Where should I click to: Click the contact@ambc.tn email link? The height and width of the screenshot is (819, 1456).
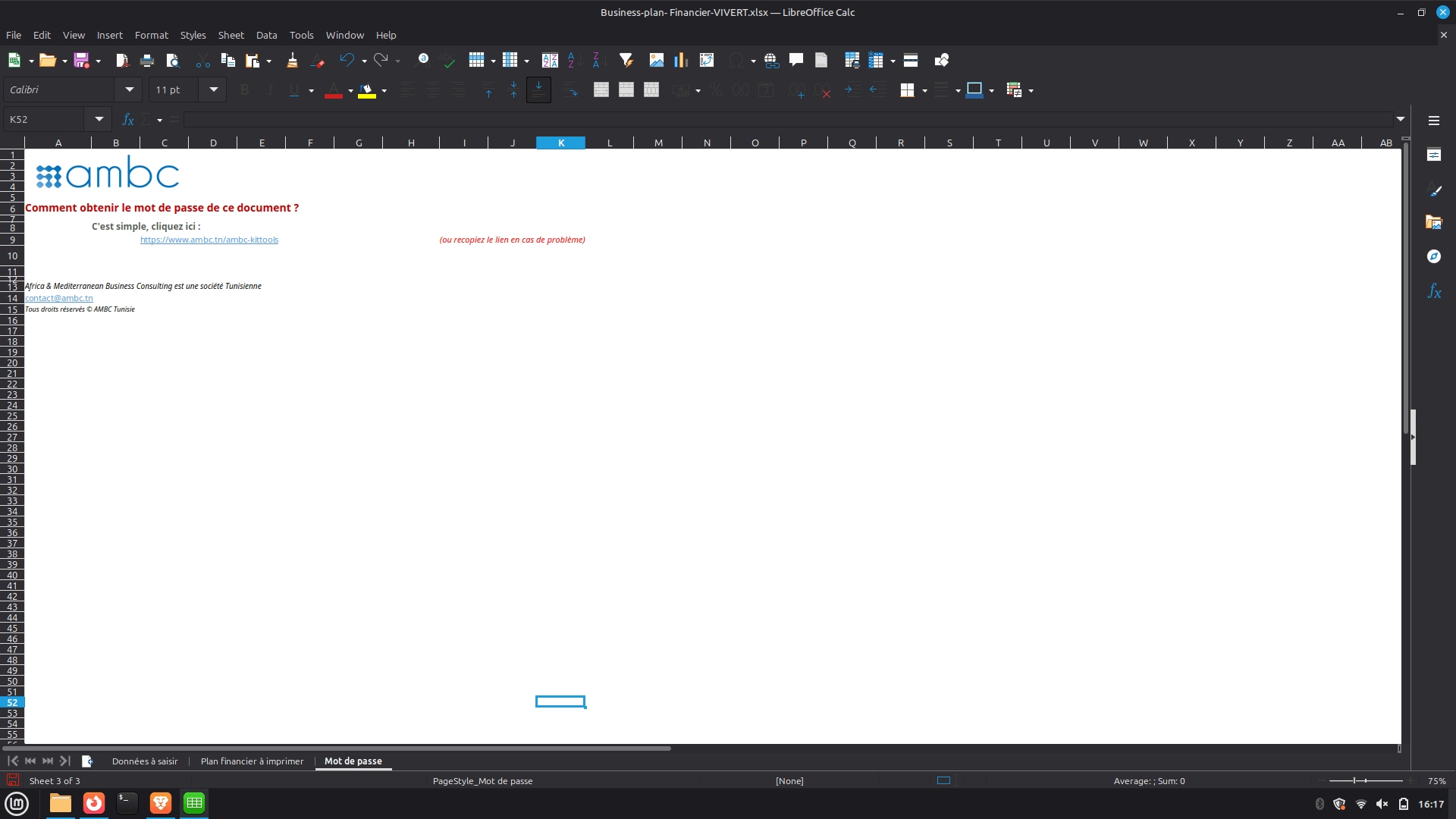click(x=59, y=298)
